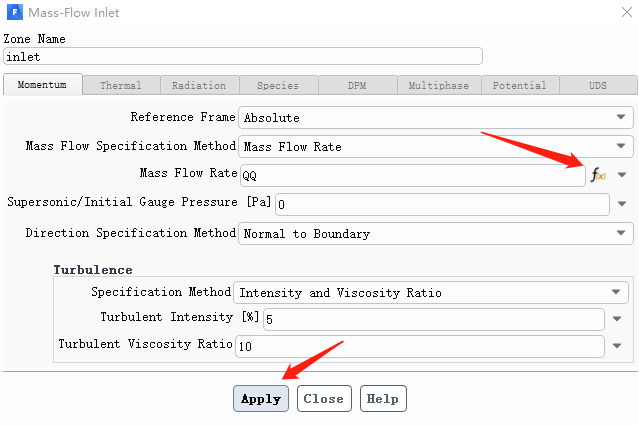Screen dimensions: 639x425
Task: Open Help for the Mass-Flow Inlet dialog
Action: [x=382, y=398]
